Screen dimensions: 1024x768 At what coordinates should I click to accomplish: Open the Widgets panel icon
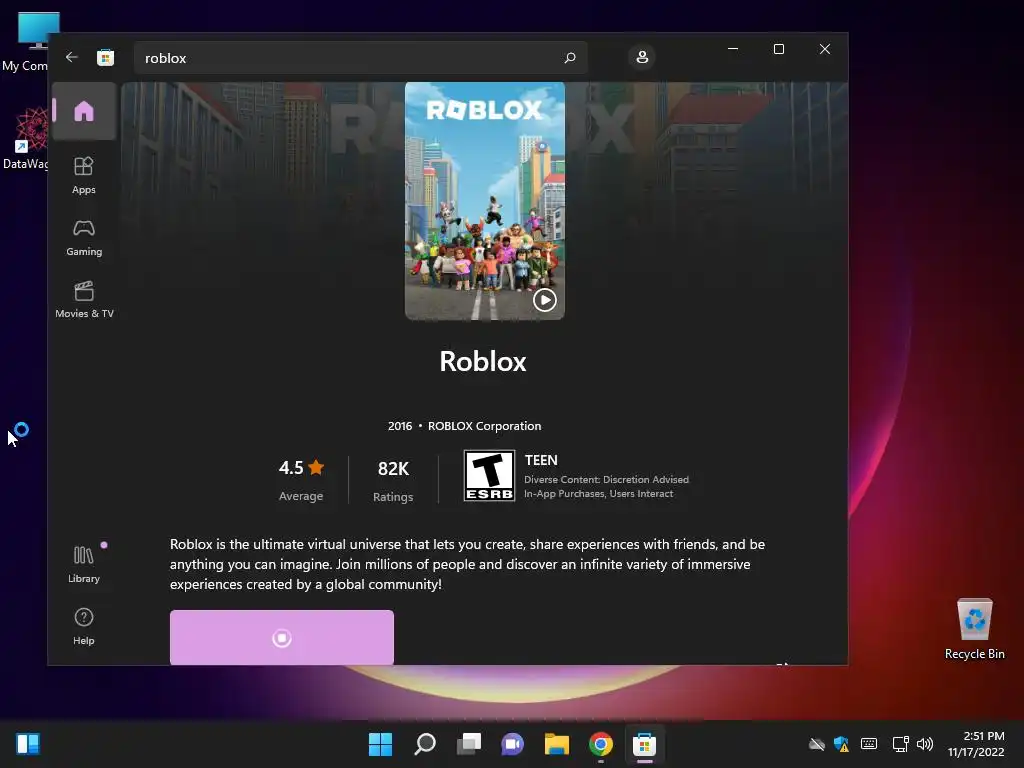[27, 744]
